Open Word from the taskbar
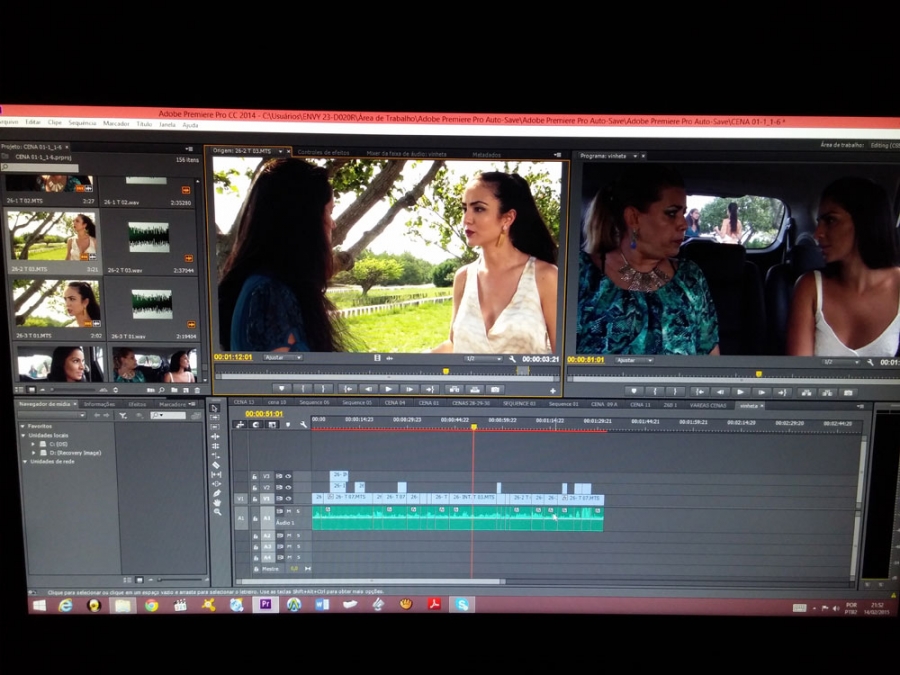 point(322,604)
